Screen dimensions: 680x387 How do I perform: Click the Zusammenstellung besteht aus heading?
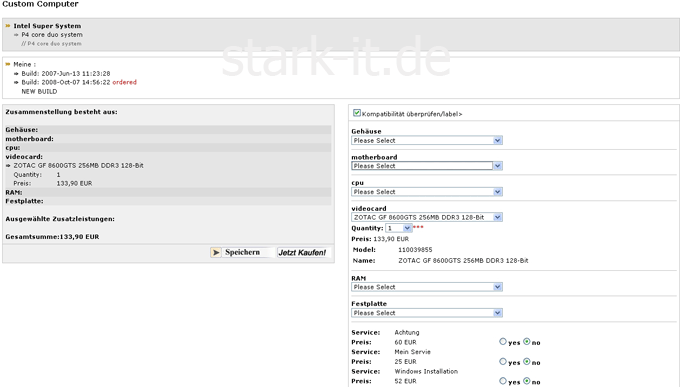[61, 112]
